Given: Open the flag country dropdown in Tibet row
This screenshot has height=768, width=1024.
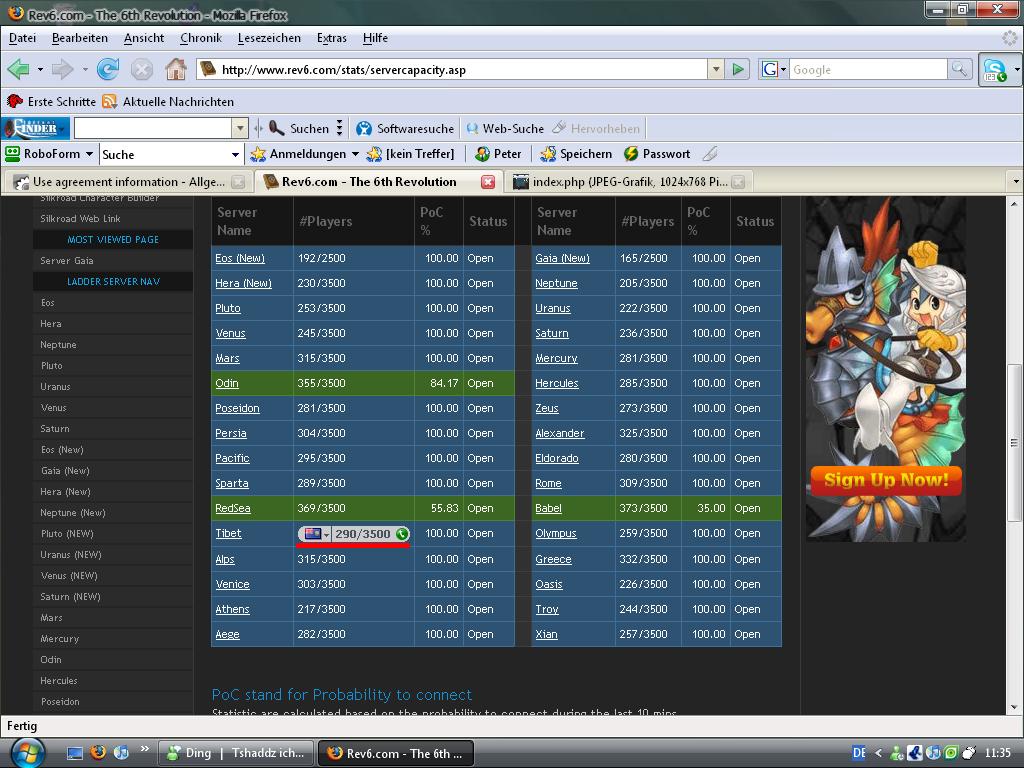Looking at the screenshot, I should [x=326, y=534].
